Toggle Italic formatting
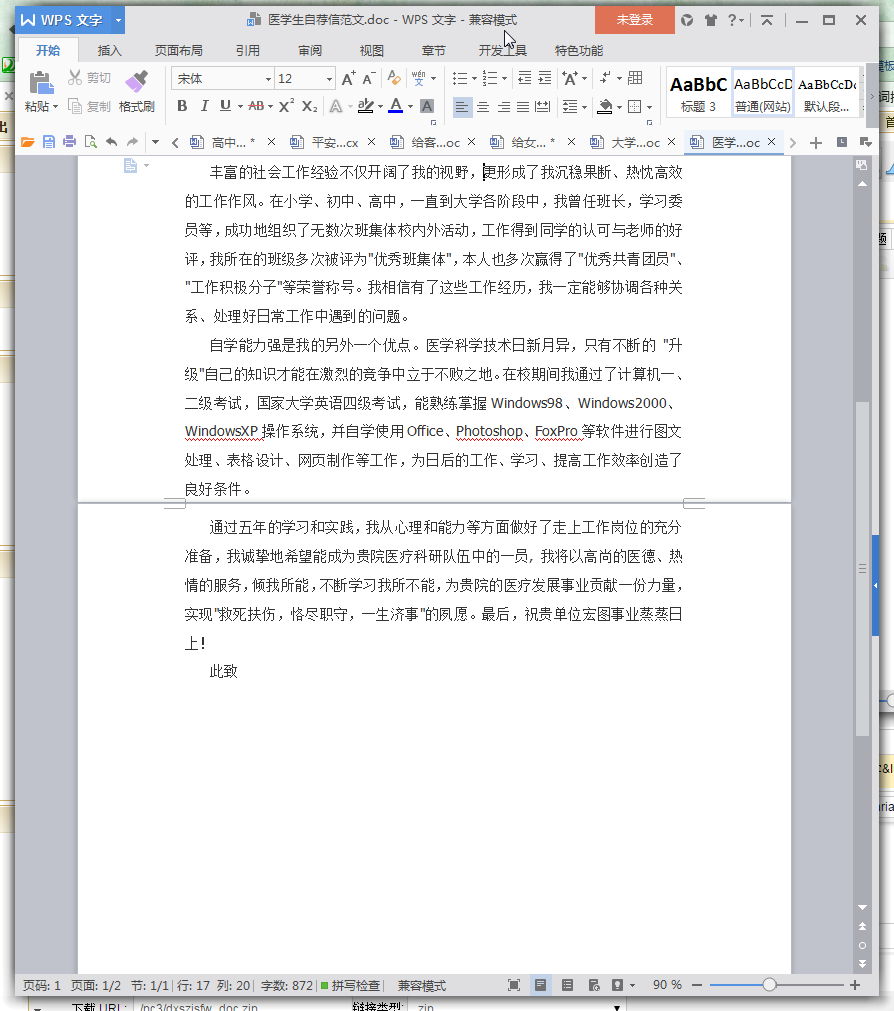The height and width of the screenshot is (1011, 894). coord(204,106)
